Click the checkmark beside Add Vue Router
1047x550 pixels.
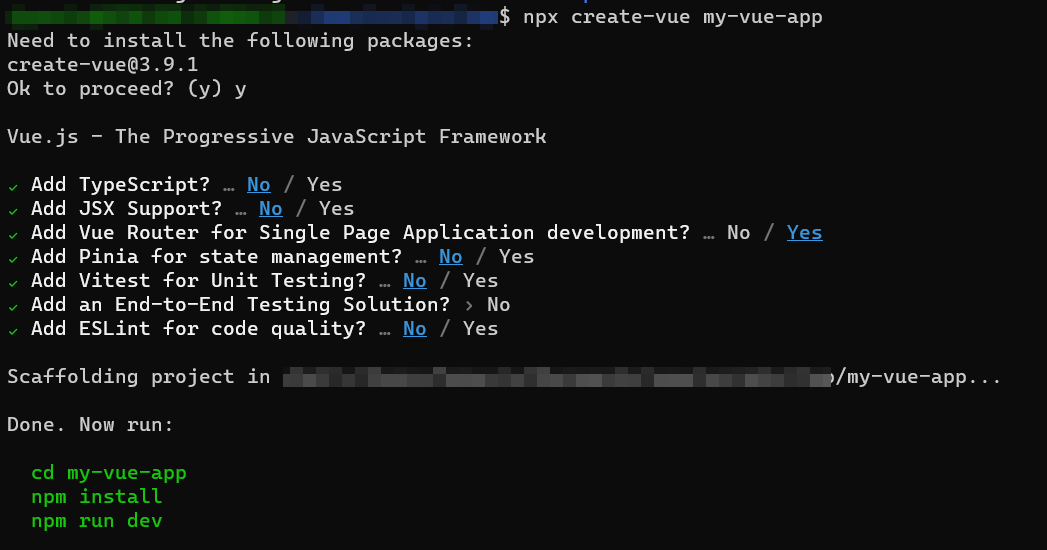click(13, 235)
